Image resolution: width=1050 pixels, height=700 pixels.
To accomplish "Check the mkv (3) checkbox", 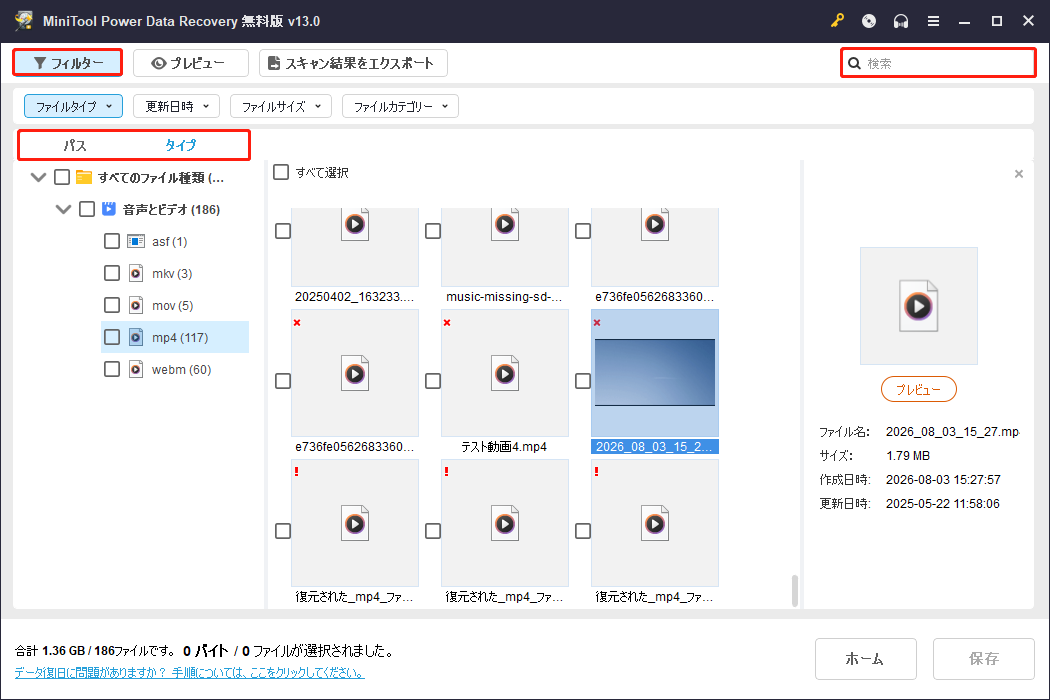I will coord(112,273).
